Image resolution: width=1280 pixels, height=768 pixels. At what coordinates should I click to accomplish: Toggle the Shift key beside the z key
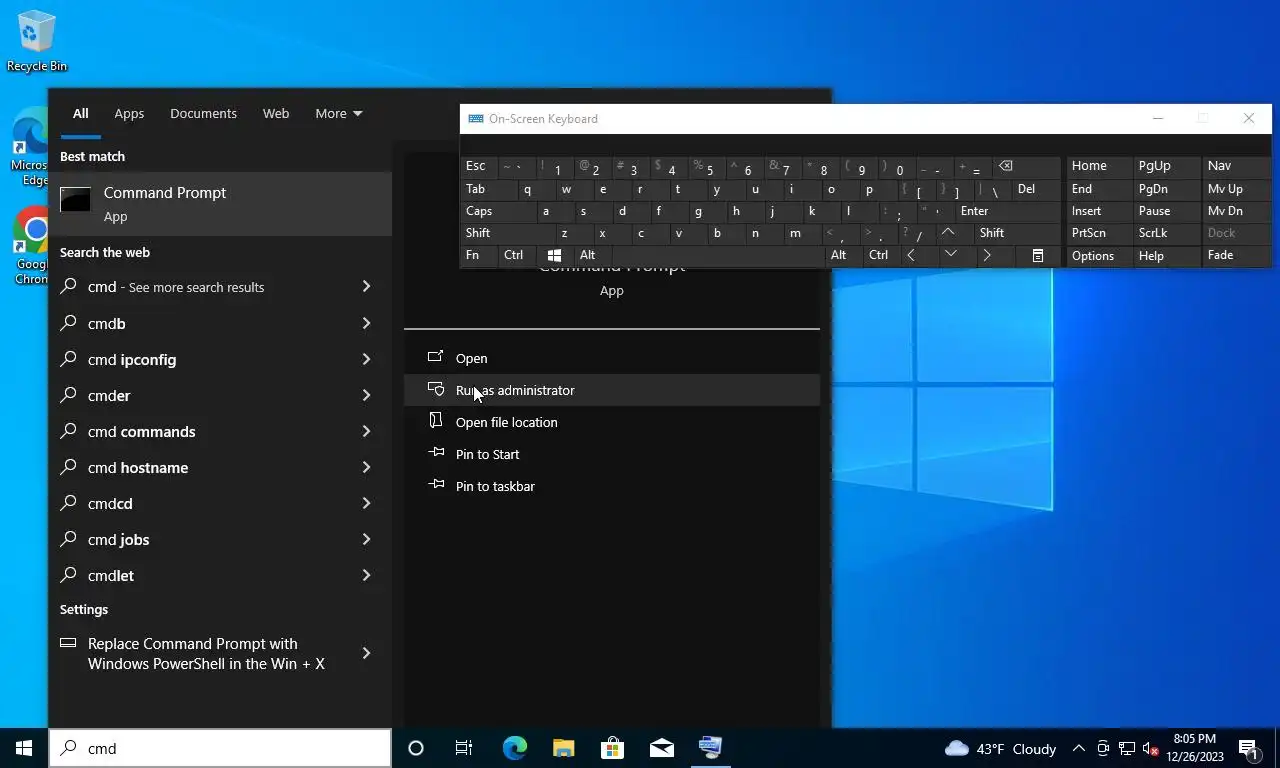click(504, 233)
